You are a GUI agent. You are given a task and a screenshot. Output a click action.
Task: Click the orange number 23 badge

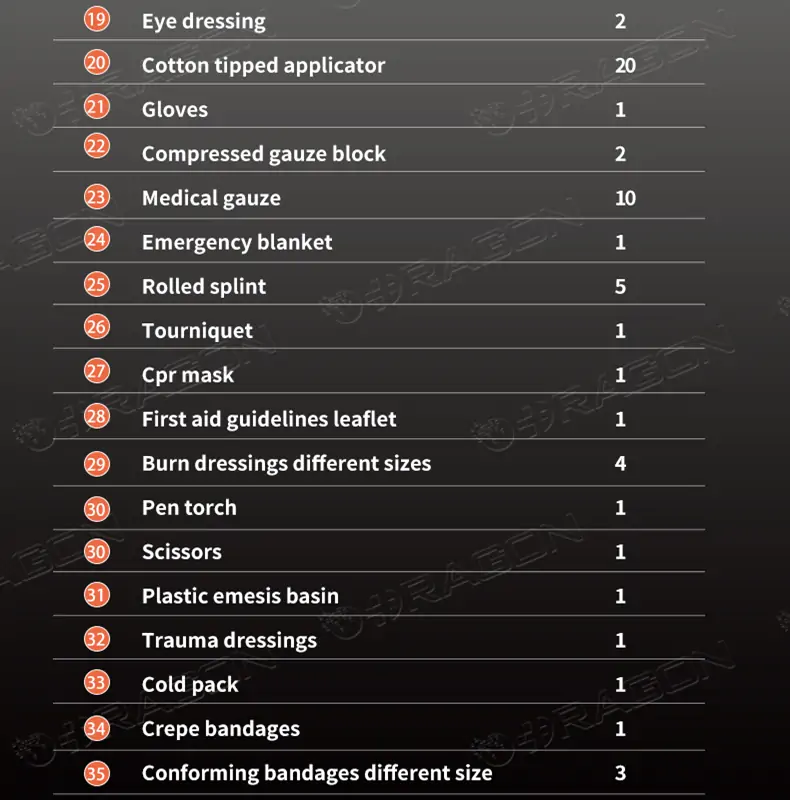point(96,197)
